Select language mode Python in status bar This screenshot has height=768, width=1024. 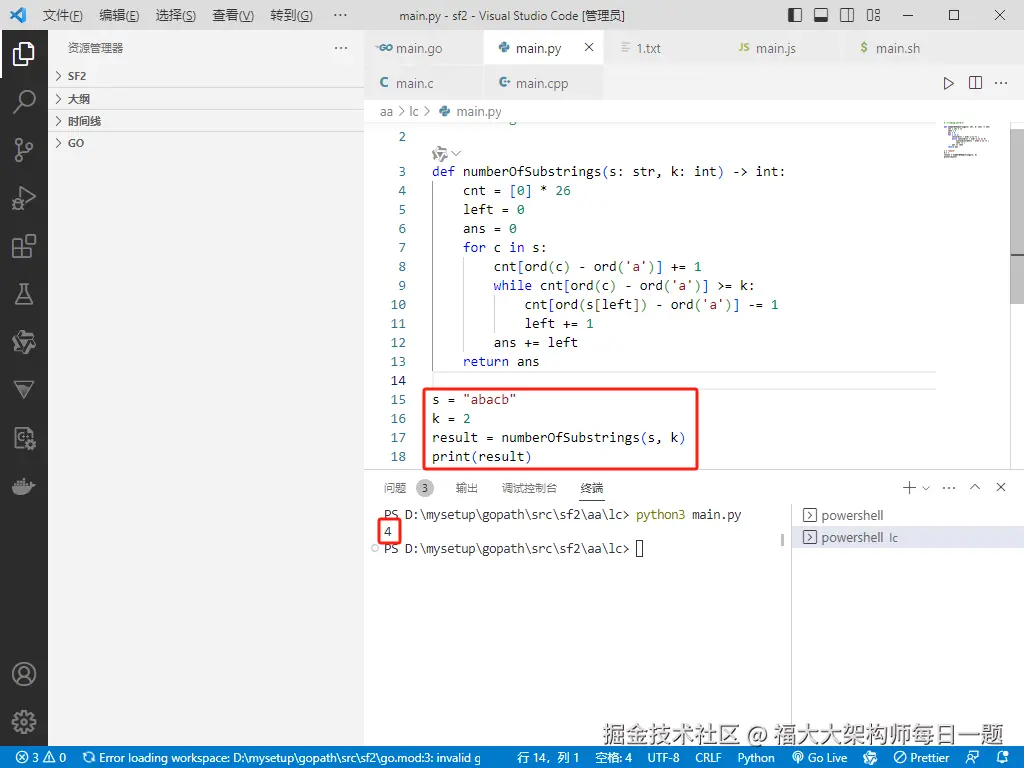point(756,758)
